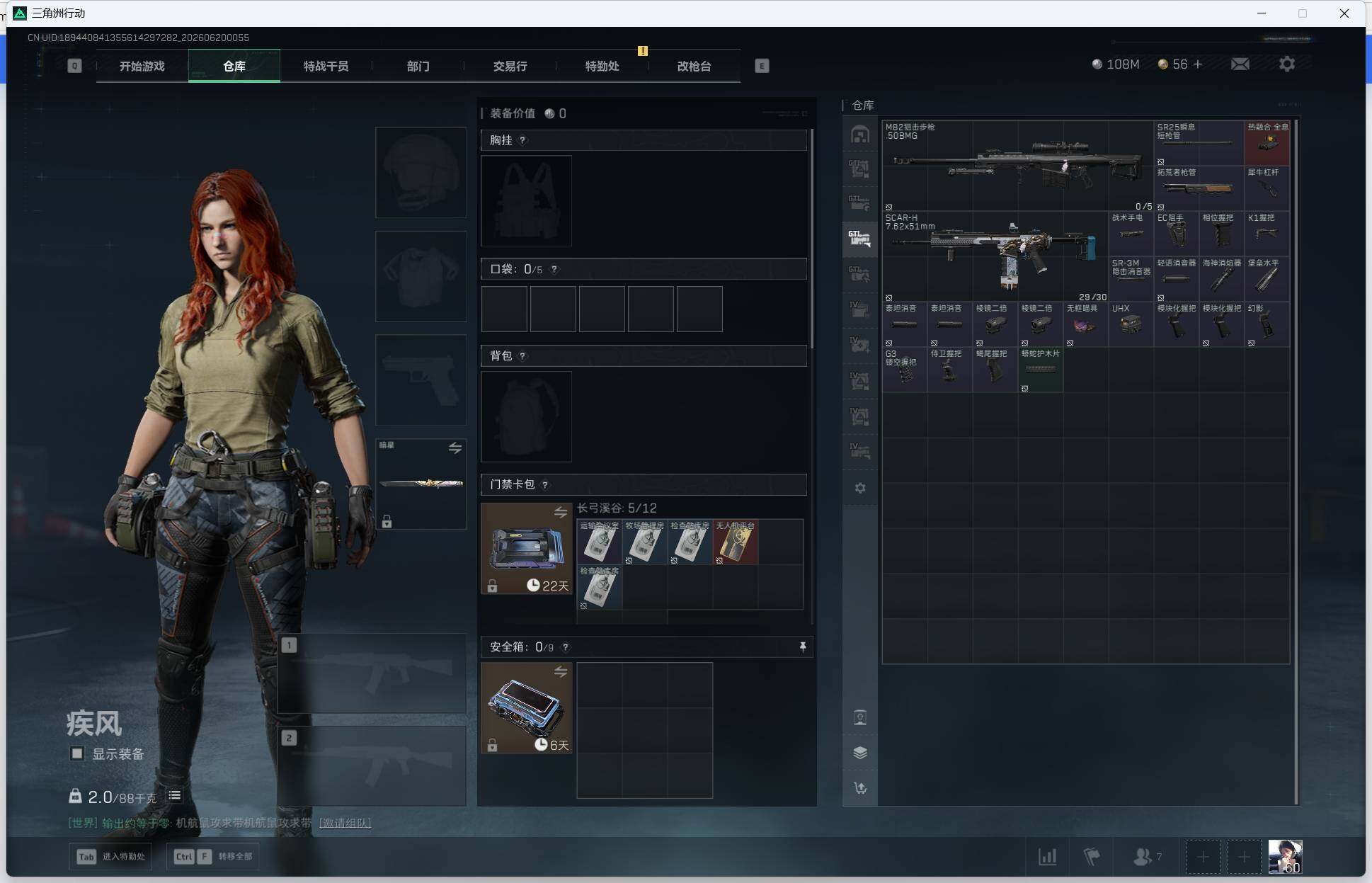Open the 特勤处 tab

tap(602, 66)
